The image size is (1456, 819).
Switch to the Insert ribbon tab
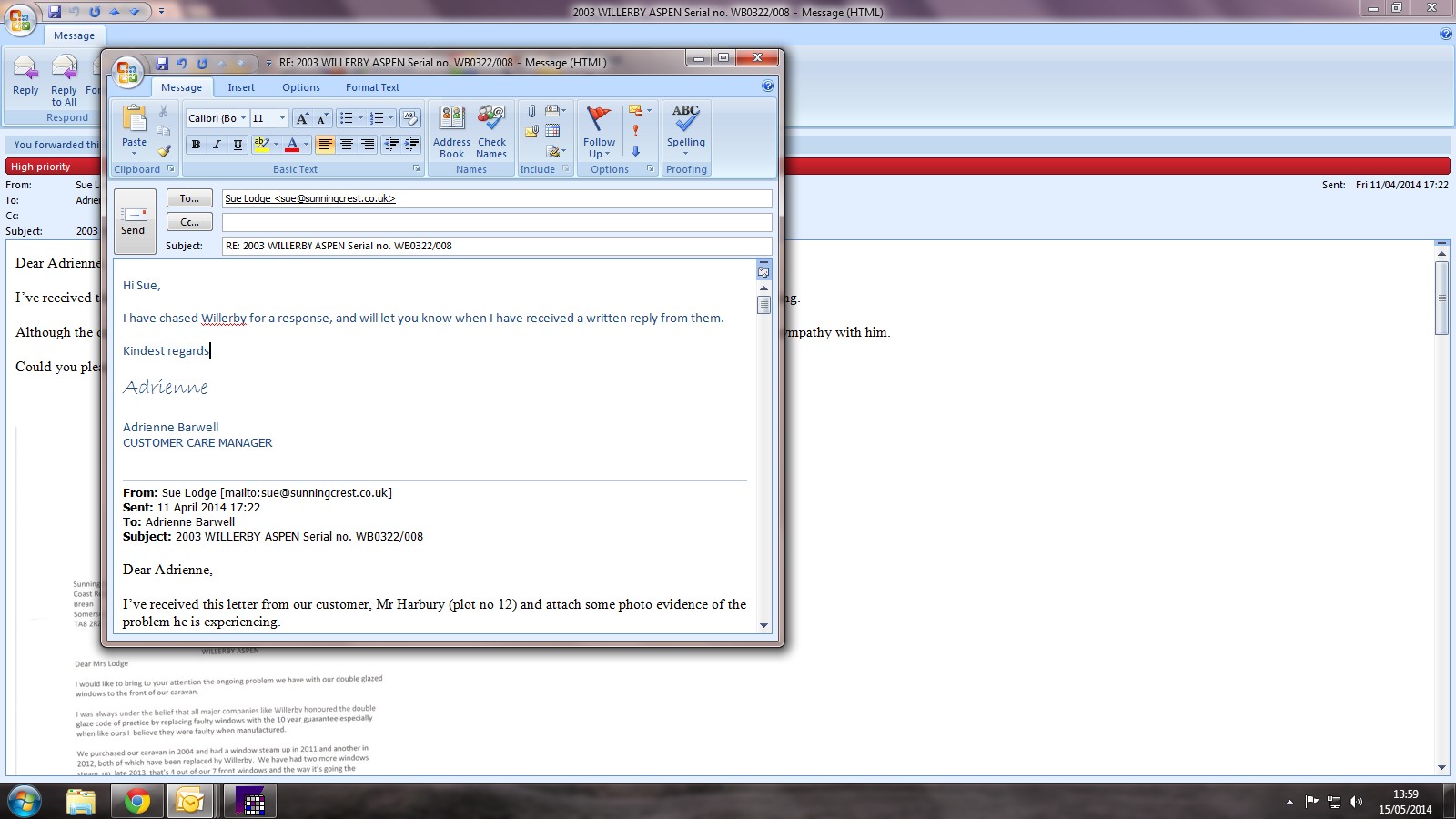coord(241,87)
